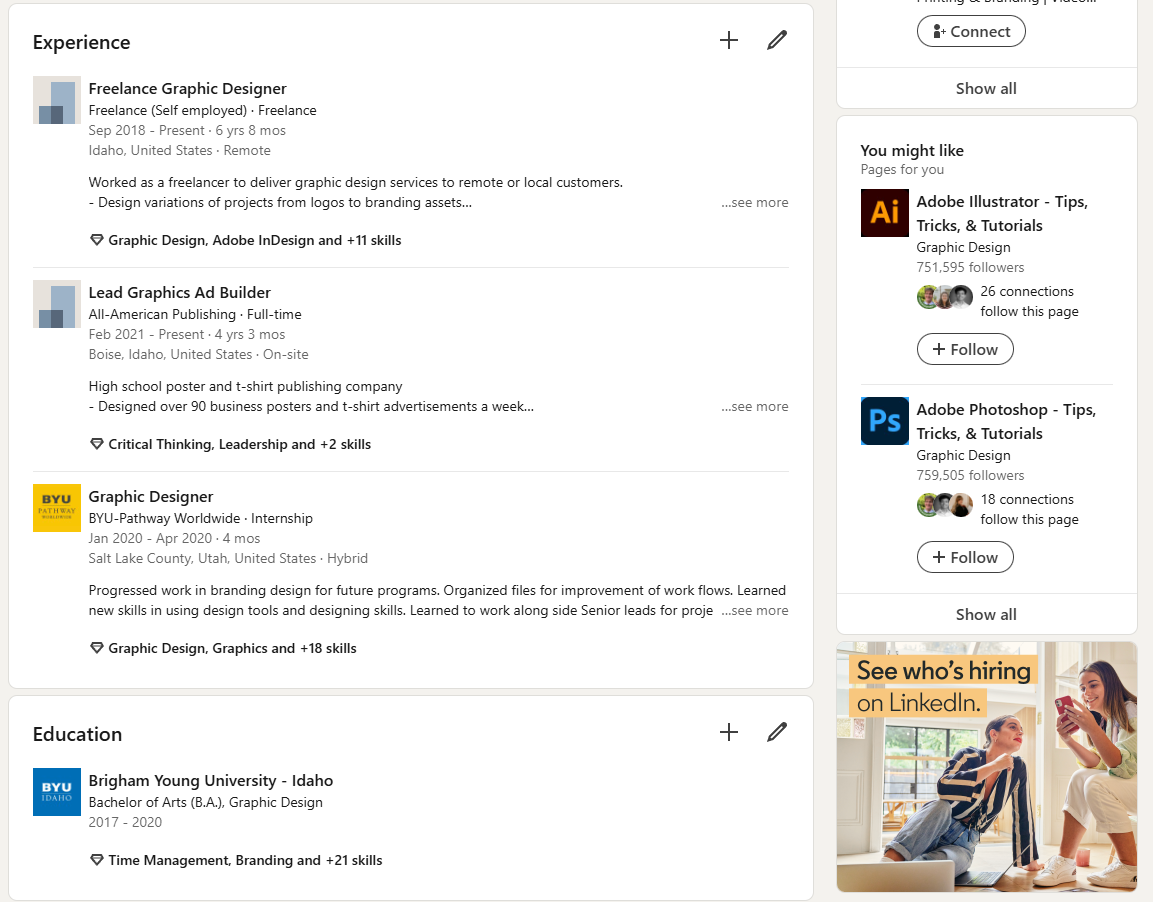The image size is (1153, 902).
Task: Click the Adobe Illustrator page logo
Action: click(x=885, y=213)
